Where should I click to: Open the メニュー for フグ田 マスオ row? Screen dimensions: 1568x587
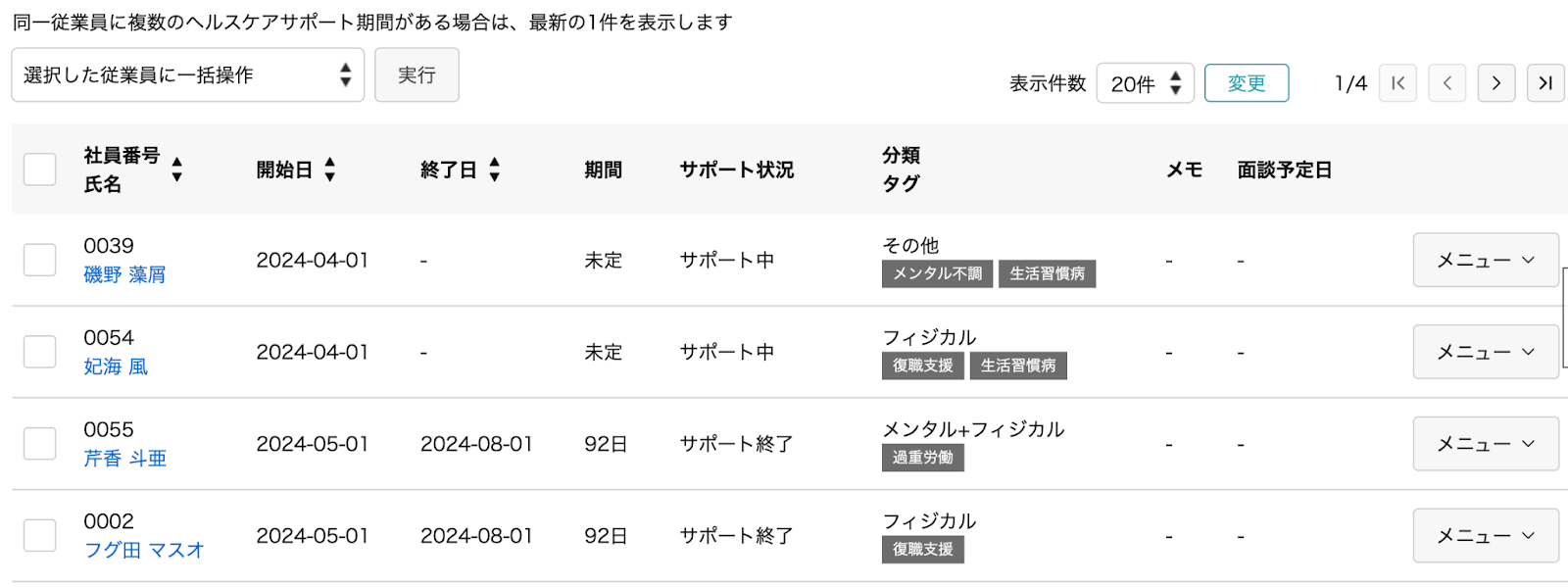coord(1486,536)
